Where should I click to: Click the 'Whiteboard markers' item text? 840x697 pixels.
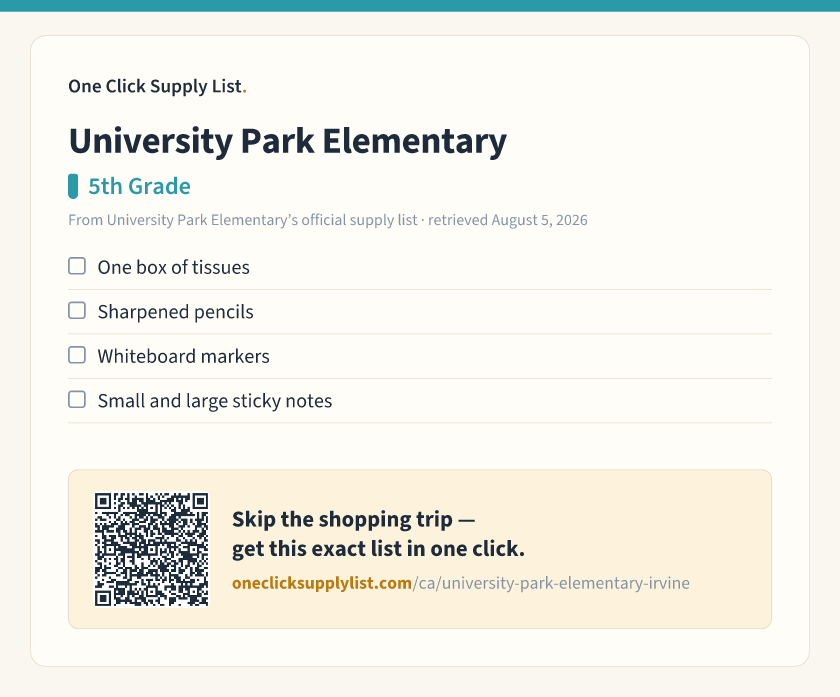pos(184,356)
